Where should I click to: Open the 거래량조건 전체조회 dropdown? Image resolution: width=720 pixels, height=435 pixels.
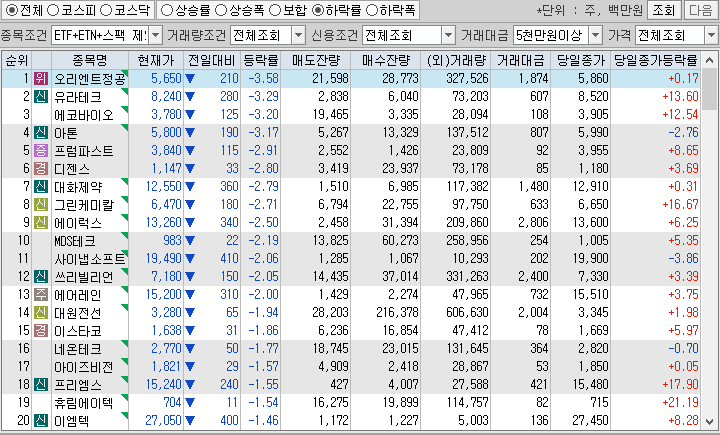pyautogui.click(x=298, y=35)
